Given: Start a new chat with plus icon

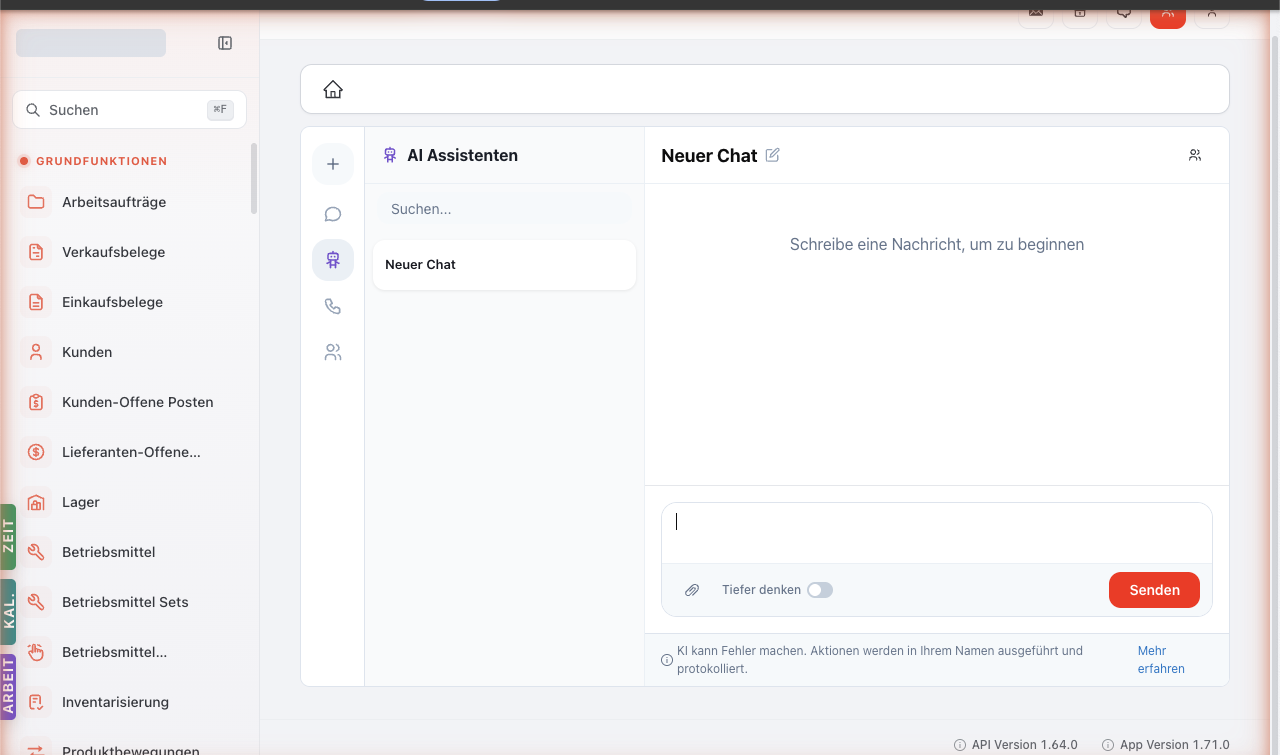Looking at the screenshot, I should click(x=333, y=164).
